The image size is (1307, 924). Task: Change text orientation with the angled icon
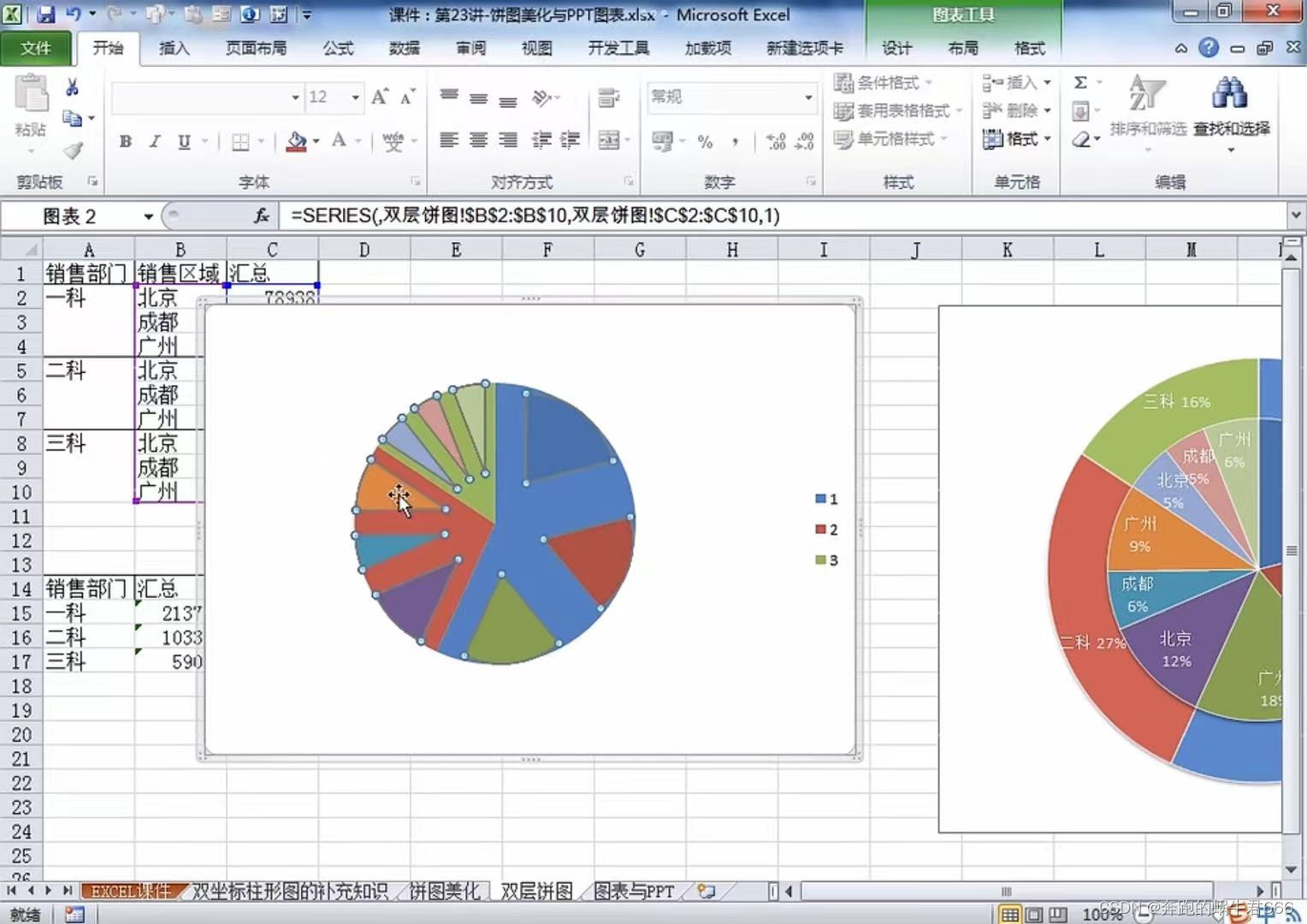coord(541,98)
